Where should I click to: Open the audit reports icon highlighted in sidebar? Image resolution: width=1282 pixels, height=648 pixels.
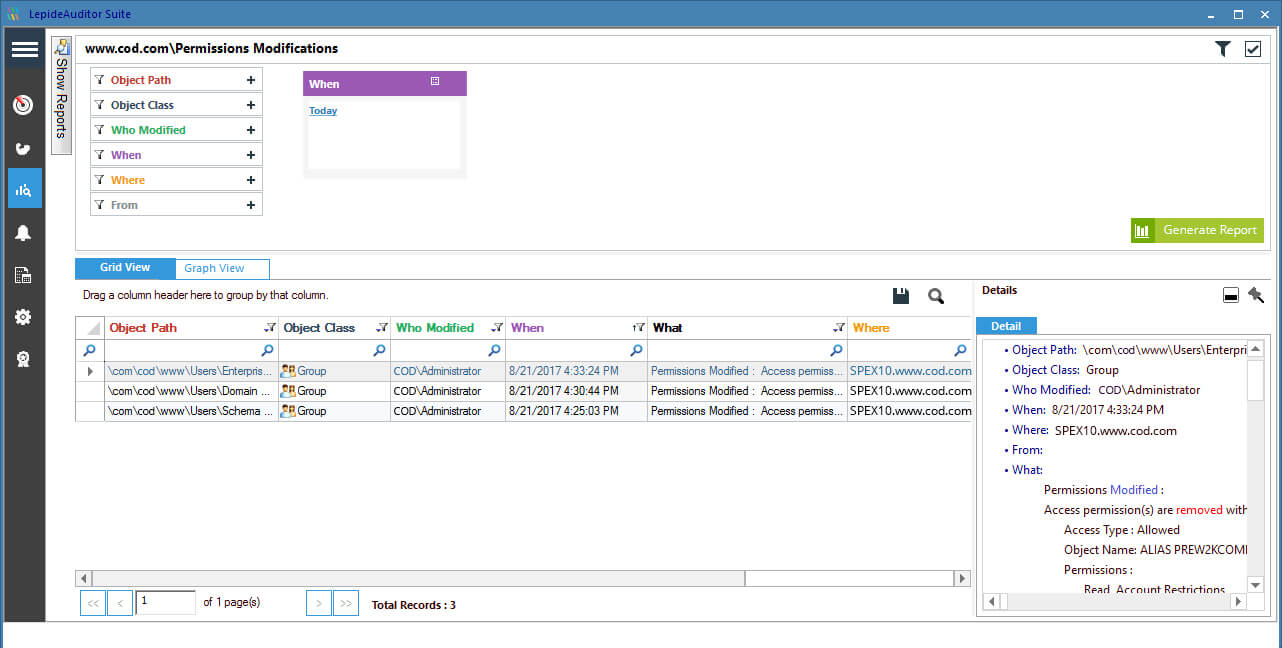23,188
